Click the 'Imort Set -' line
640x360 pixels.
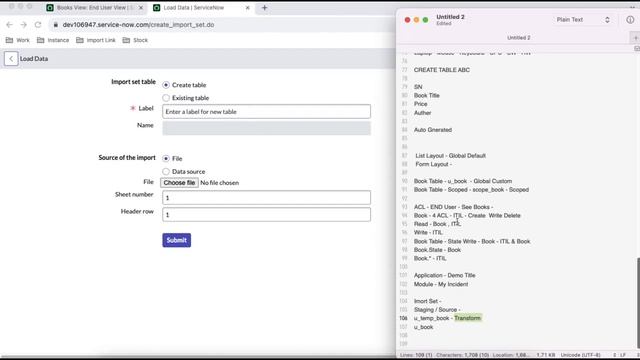click(427, 301)
